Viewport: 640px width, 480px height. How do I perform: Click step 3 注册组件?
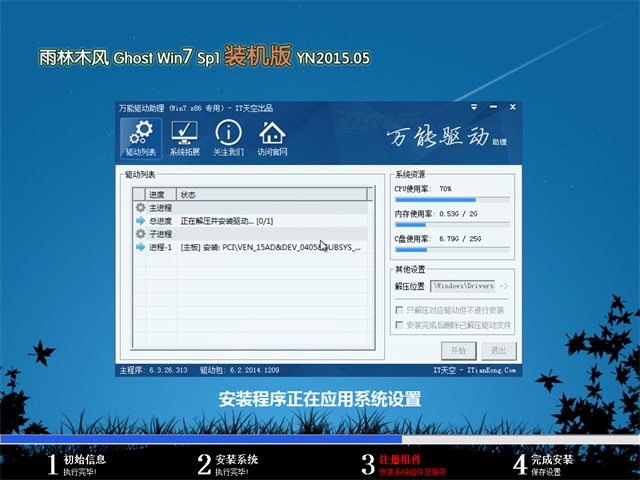pos(404,464)
